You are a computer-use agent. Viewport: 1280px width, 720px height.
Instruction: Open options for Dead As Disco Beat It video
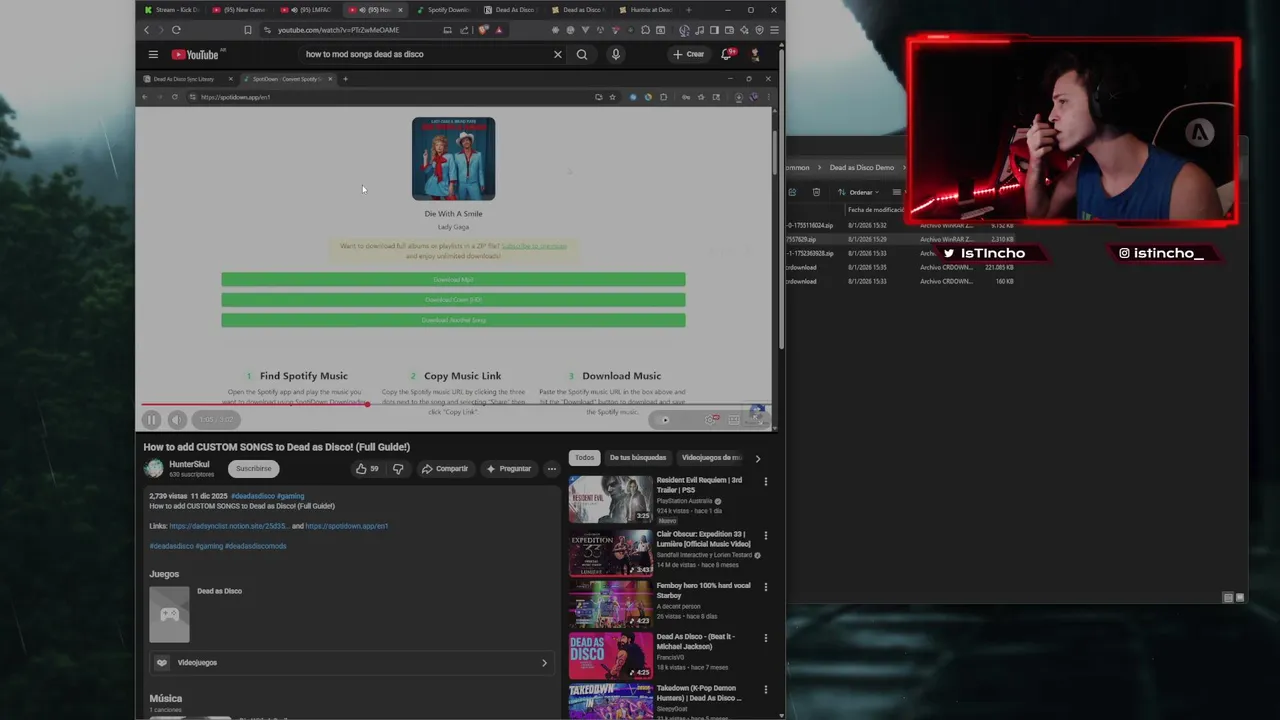point(766,638)
